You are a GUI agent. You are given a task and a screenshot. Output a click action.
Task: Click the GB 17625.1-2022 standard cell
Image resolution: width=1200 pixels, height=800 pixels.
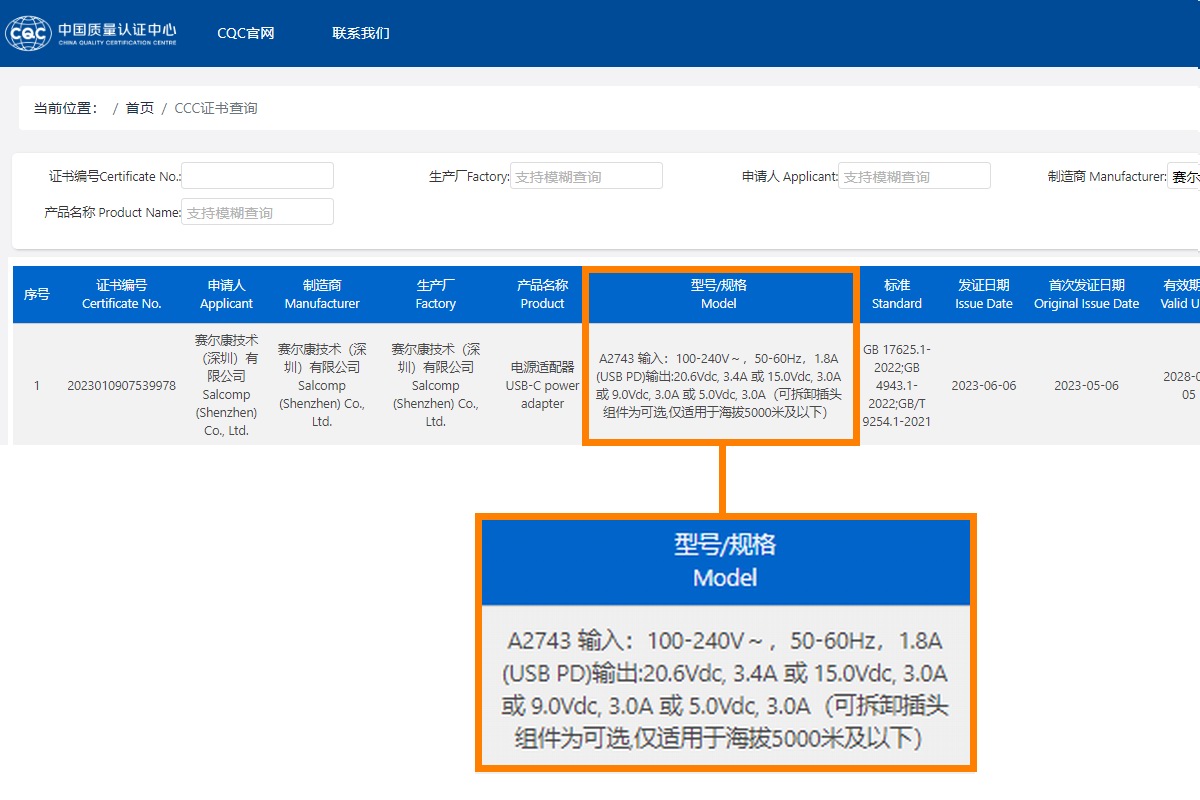pyautogui.click(x=897, y=385)
